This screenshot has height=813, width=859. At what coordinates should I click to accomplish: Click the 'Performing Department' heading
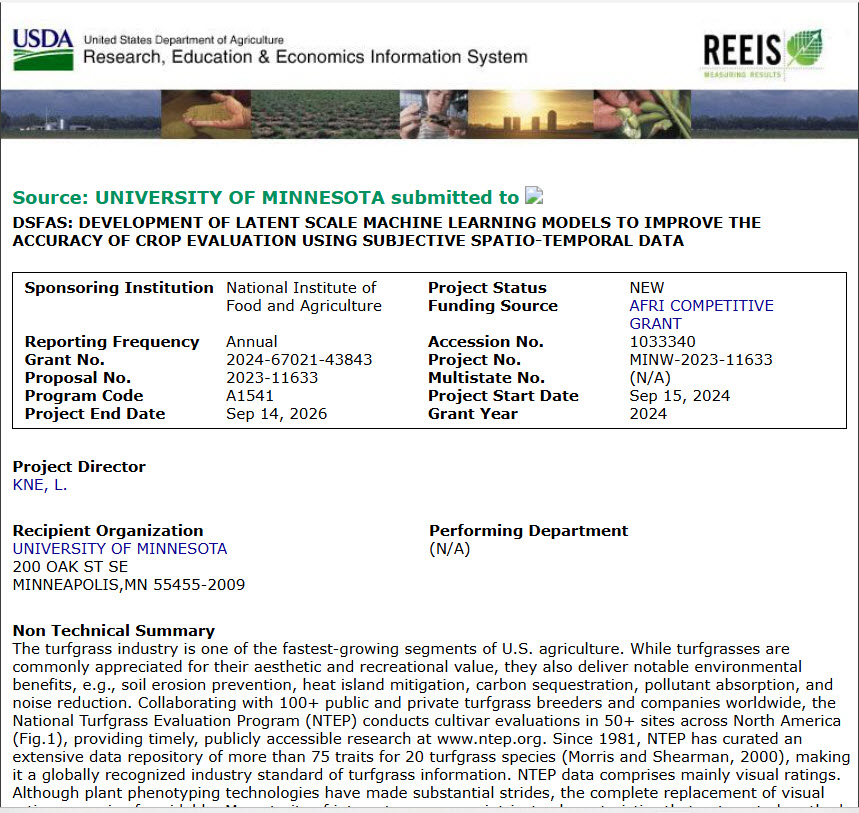529,531
